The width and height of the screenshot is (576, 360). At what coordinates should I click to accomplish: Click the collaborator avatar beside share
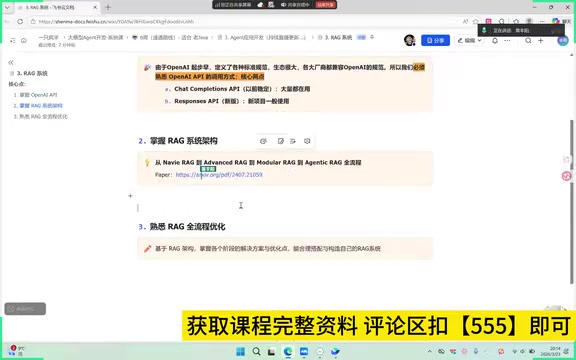(409, 40)
